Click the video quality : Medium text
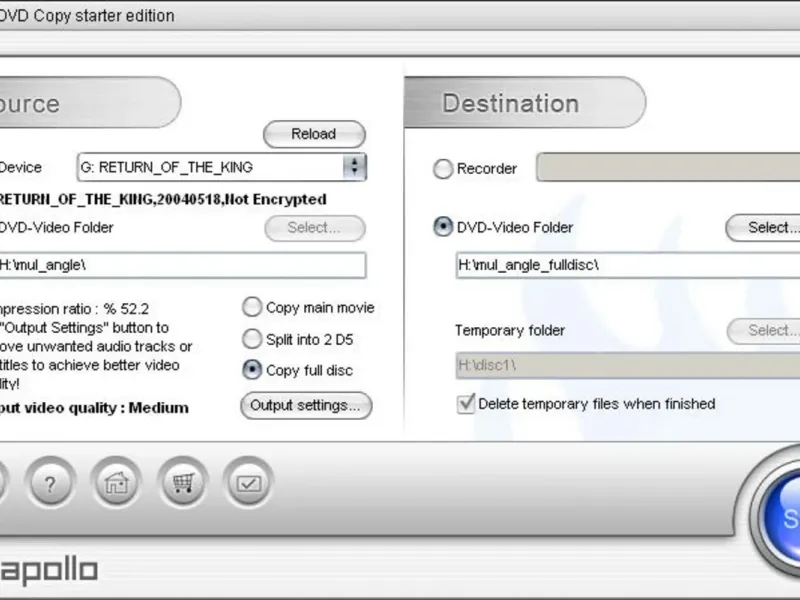Image resolution: width=800 pixels, height=600 pixels. 94,408
